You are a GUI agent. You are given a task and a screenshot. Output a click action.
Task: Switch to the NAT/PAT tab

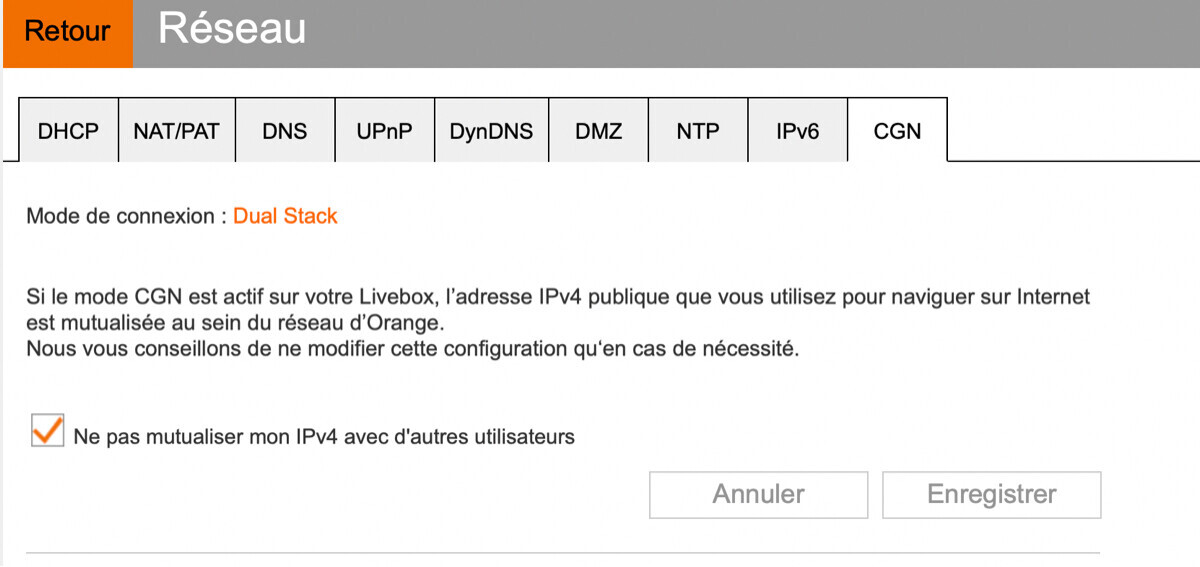click(176, 131)
